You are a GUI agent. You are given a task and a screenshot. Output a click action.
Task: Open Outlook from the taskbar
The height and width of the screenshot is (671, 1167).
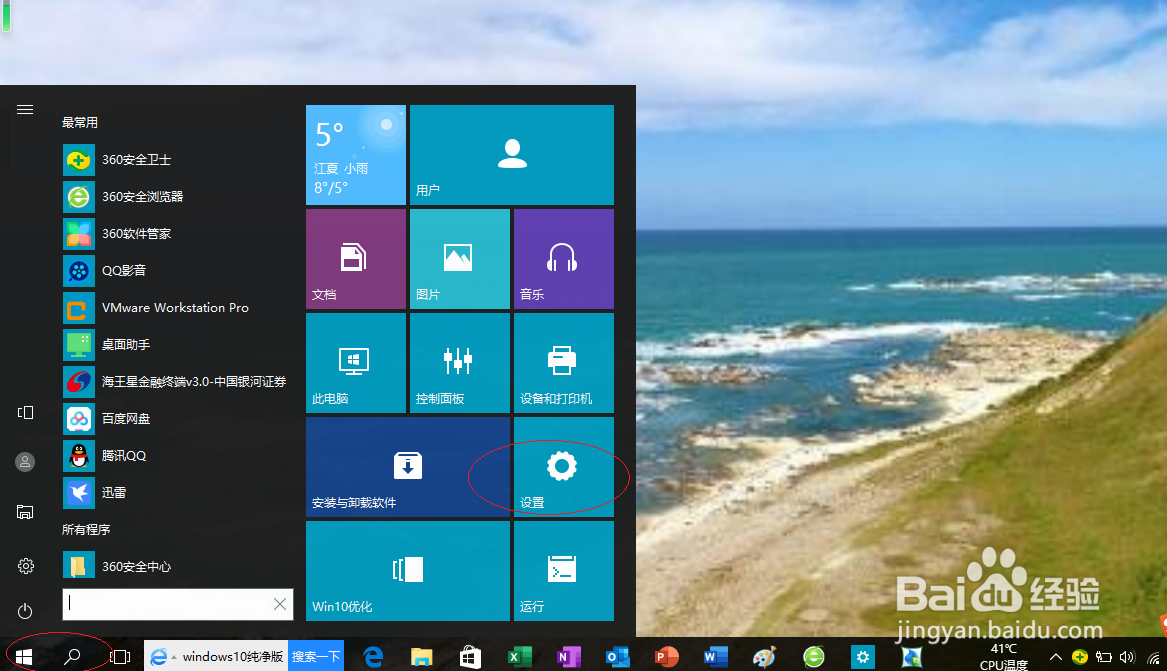coord(617,656)
